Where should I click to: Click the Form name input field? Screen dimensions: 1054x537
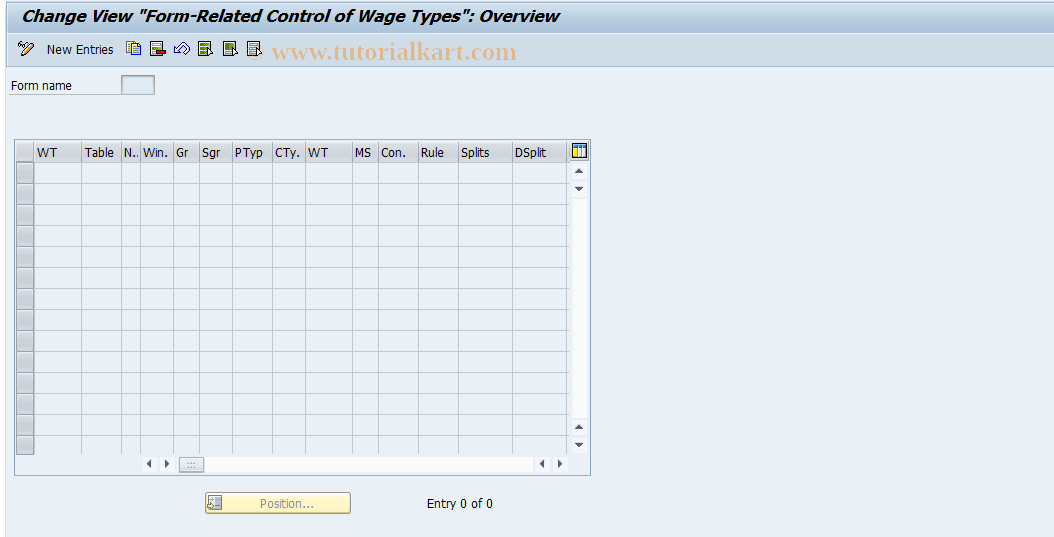coord(138,85)
